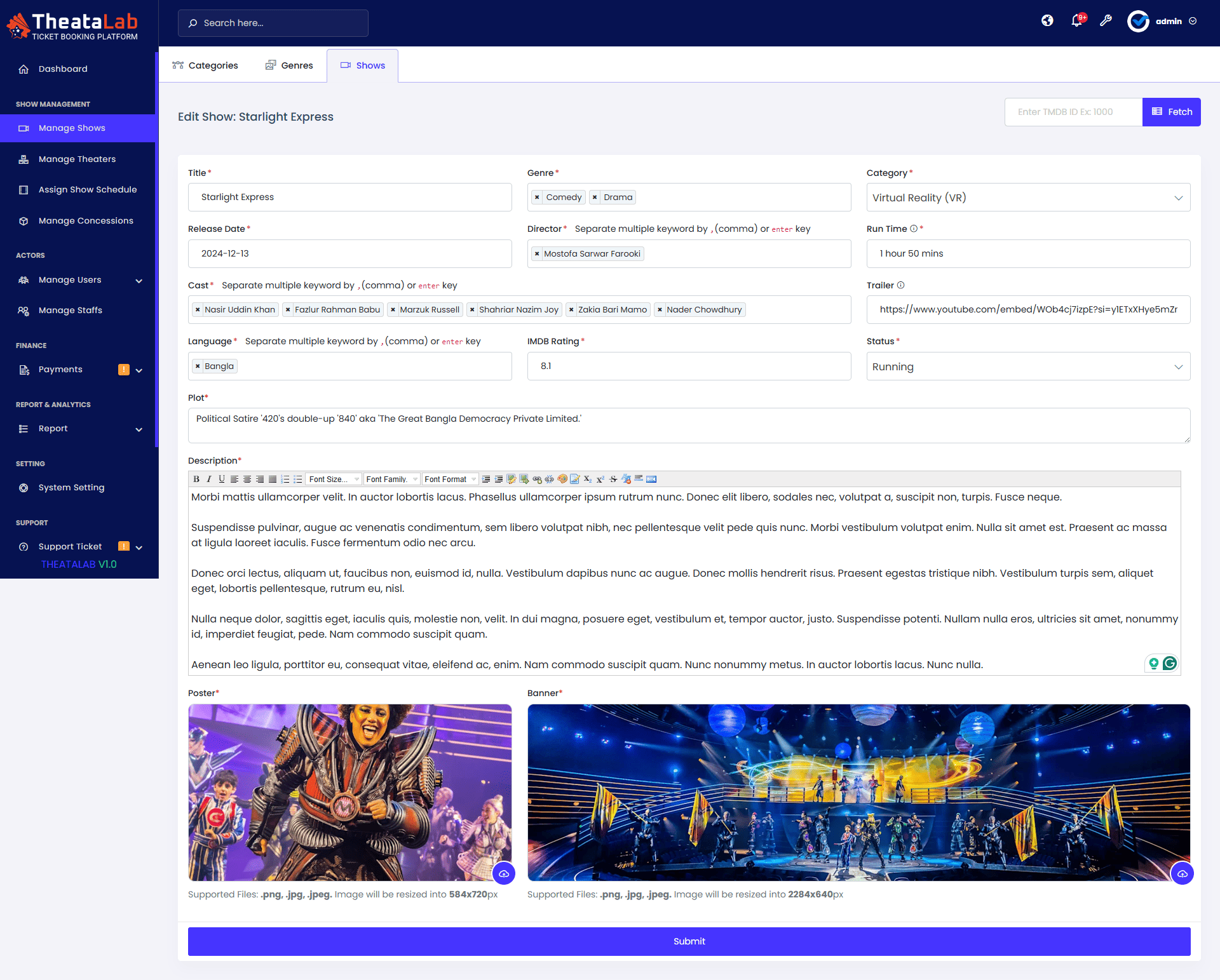The height and width of the screenshot is (980, 1220).
Task: Click the Submit button
Action: click(x=689, y=941)
